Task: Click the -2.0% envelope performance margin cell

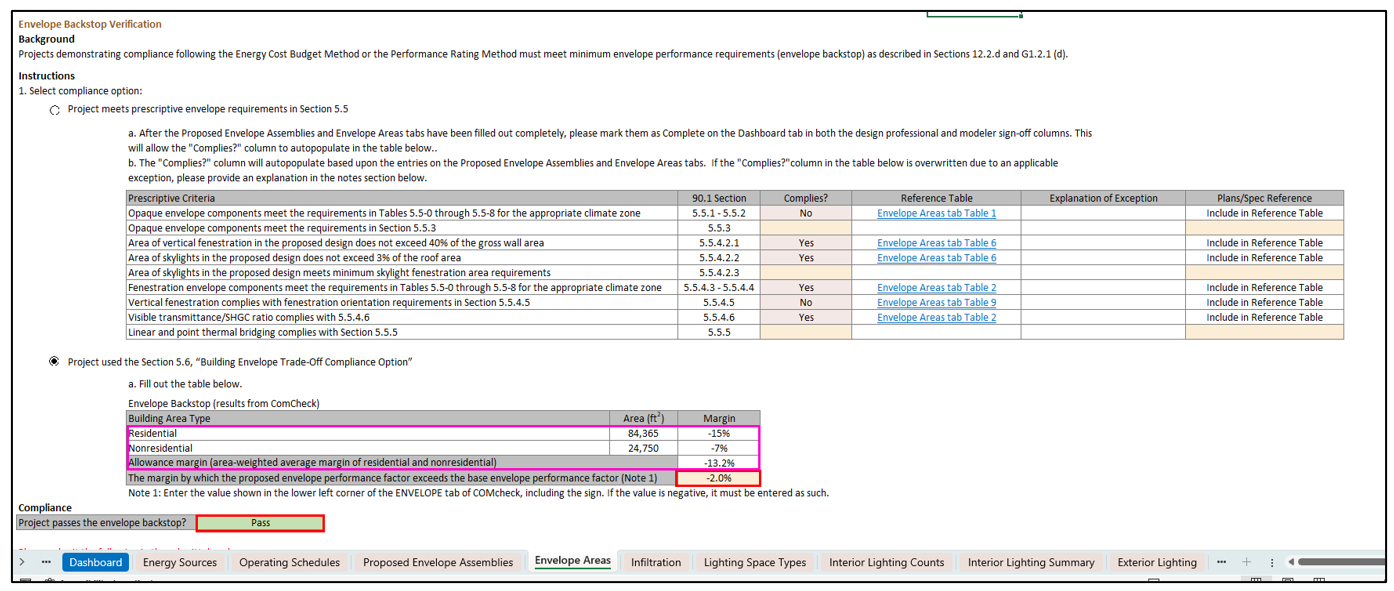Action: tap(718, 478)
